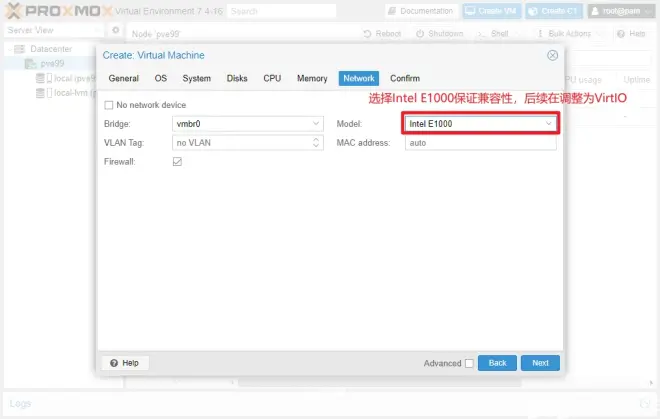Image resolution: width=660 pixels, height=419 pixels.
Task: Open the Documentation button
Action: 421,11
